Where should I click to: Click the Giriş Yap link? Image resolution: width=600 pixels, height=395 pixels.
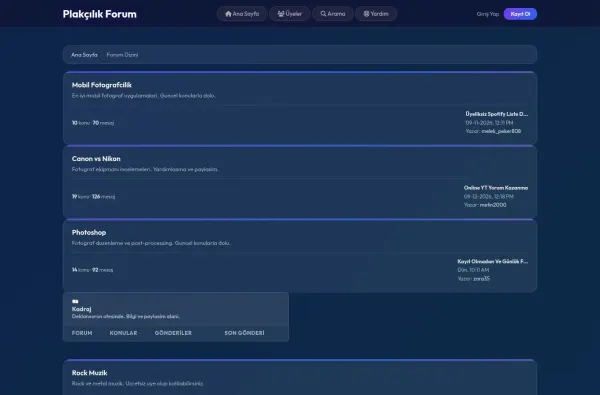[x=488, y=14]
